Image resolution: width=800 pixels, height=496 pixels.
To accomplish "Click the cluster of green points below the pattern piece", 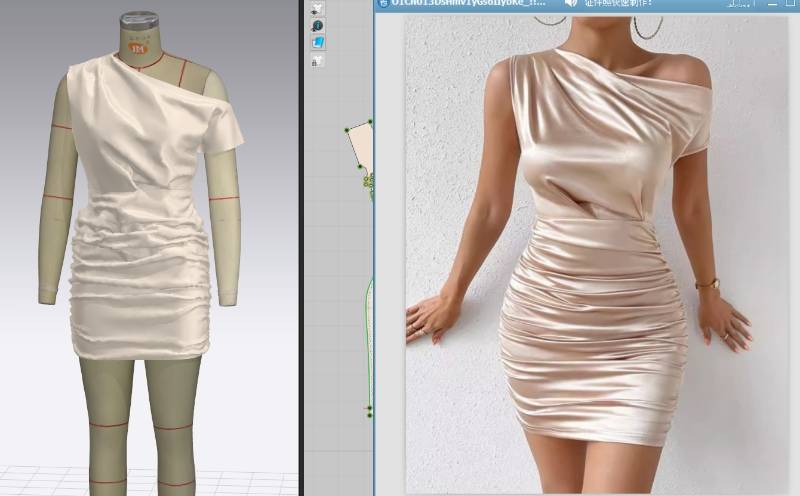I will (x=368, y=182).
